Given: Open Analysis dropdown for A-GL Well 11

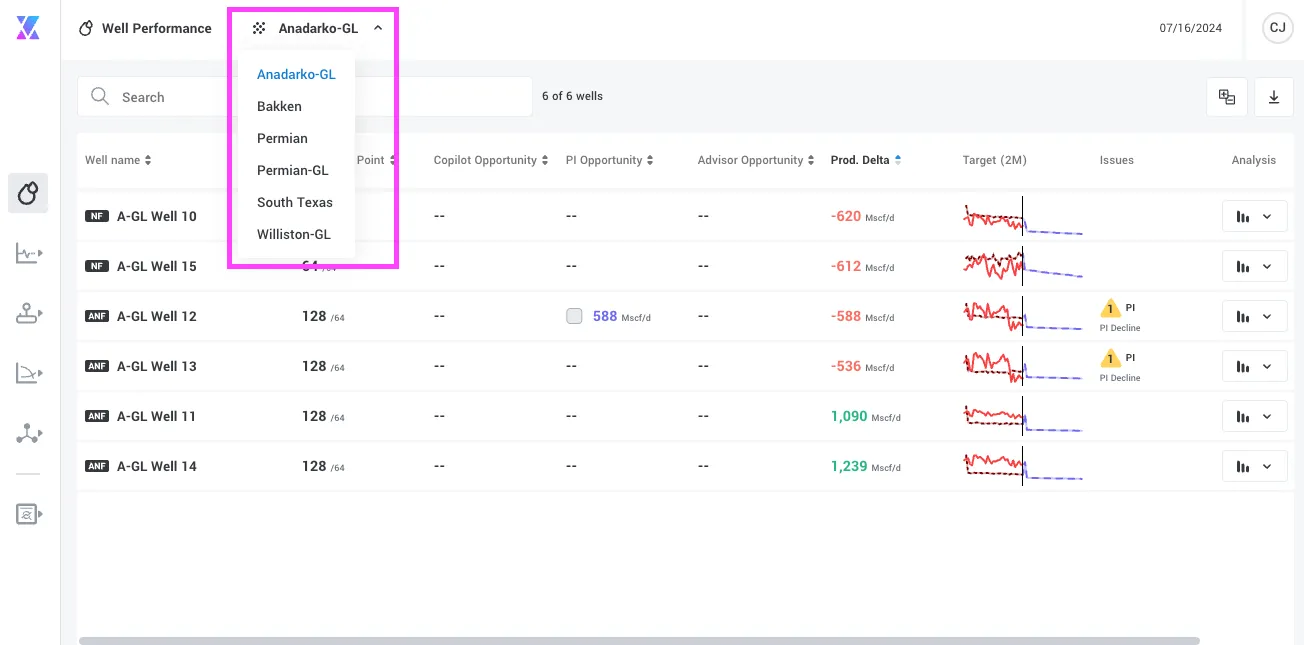Looking at the screenshot, I should [x=1254, y=416].
